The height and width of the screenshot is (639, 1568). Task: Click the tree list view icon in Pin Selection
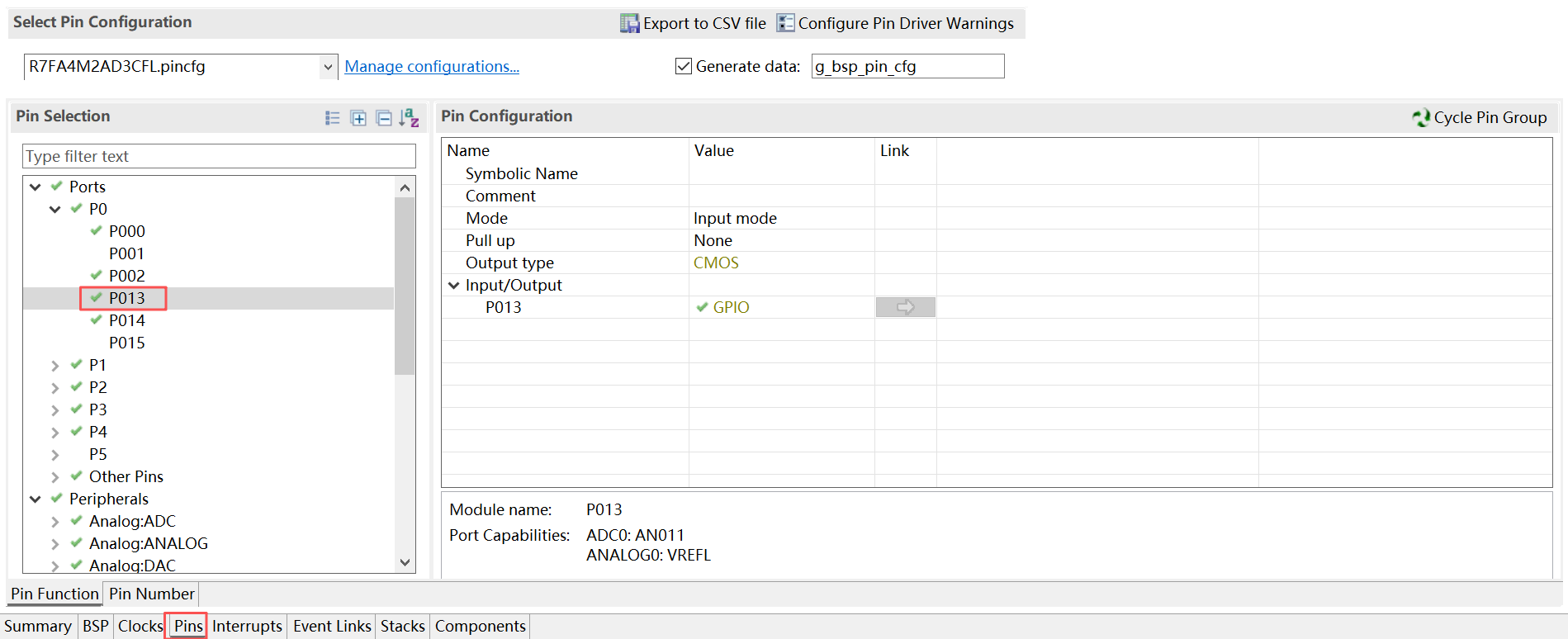tap(333, 118)
